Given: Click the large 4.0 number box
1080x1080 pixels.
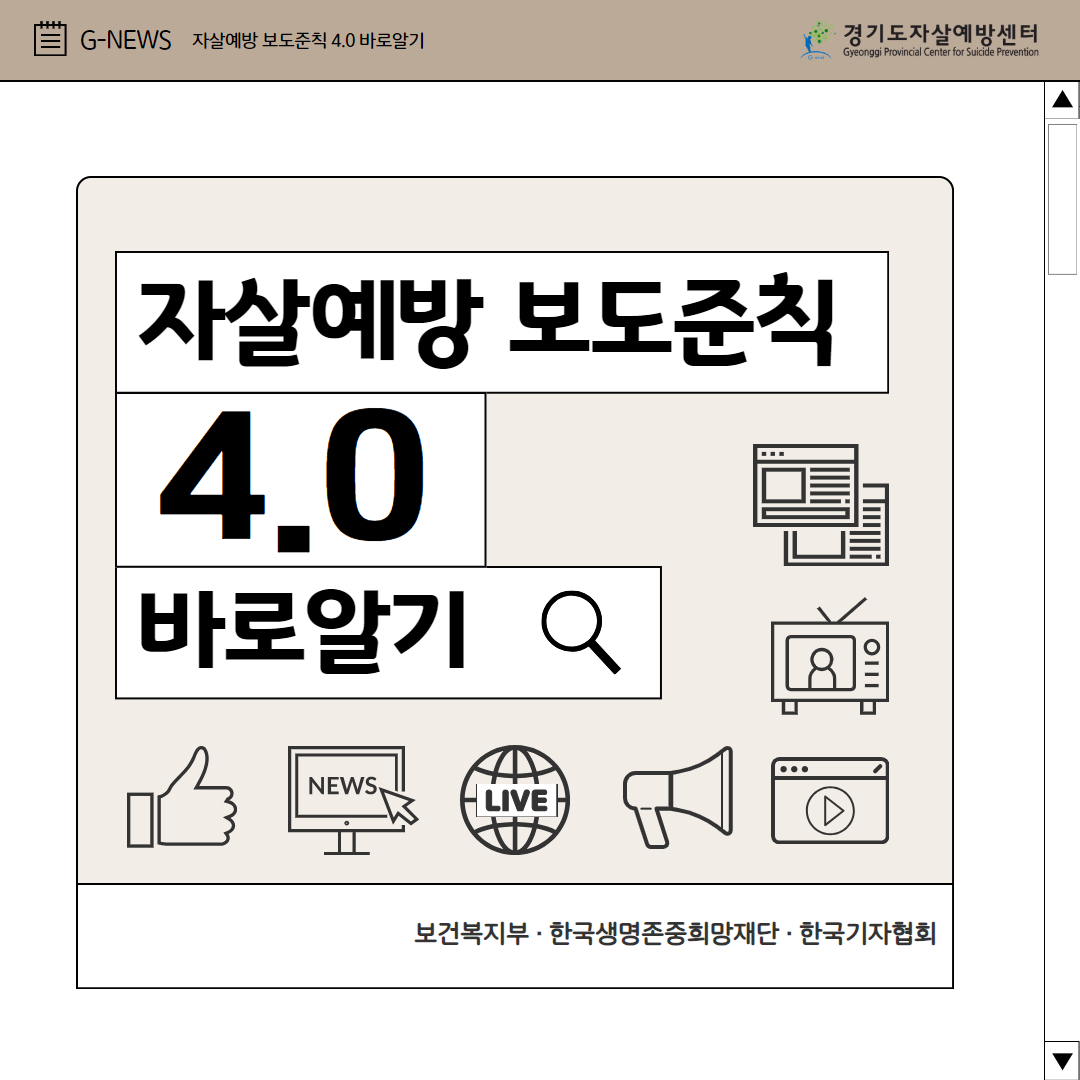Looking at the screenshot, I should (300, 480).
